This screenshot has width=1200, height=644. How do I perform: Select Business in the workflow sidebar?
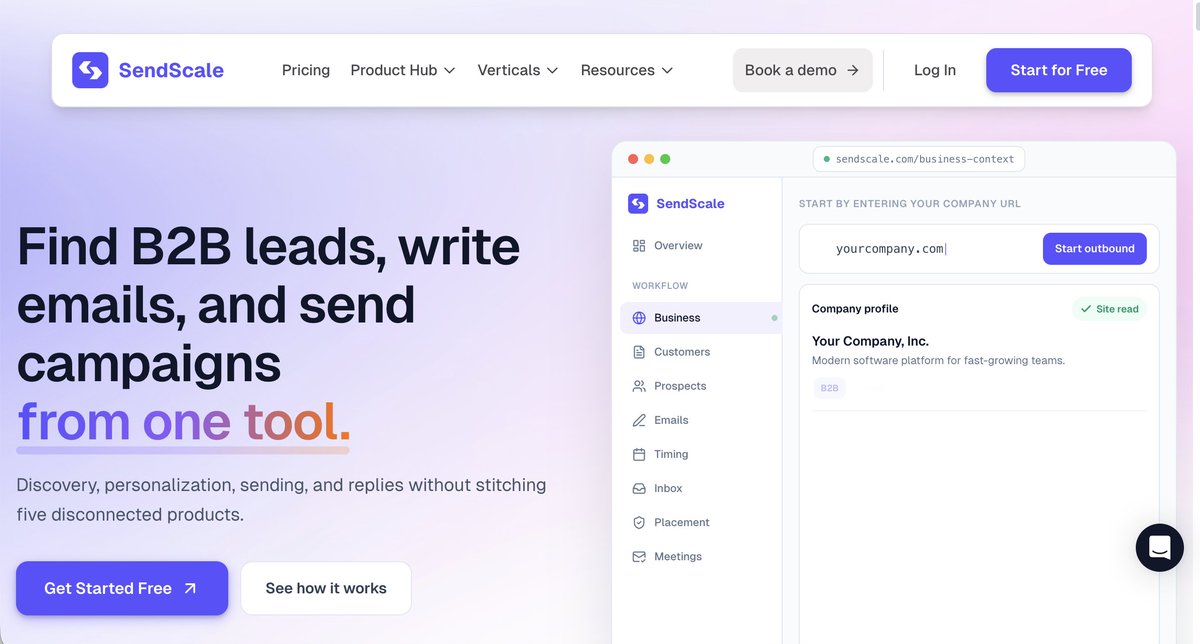[701, 318]
